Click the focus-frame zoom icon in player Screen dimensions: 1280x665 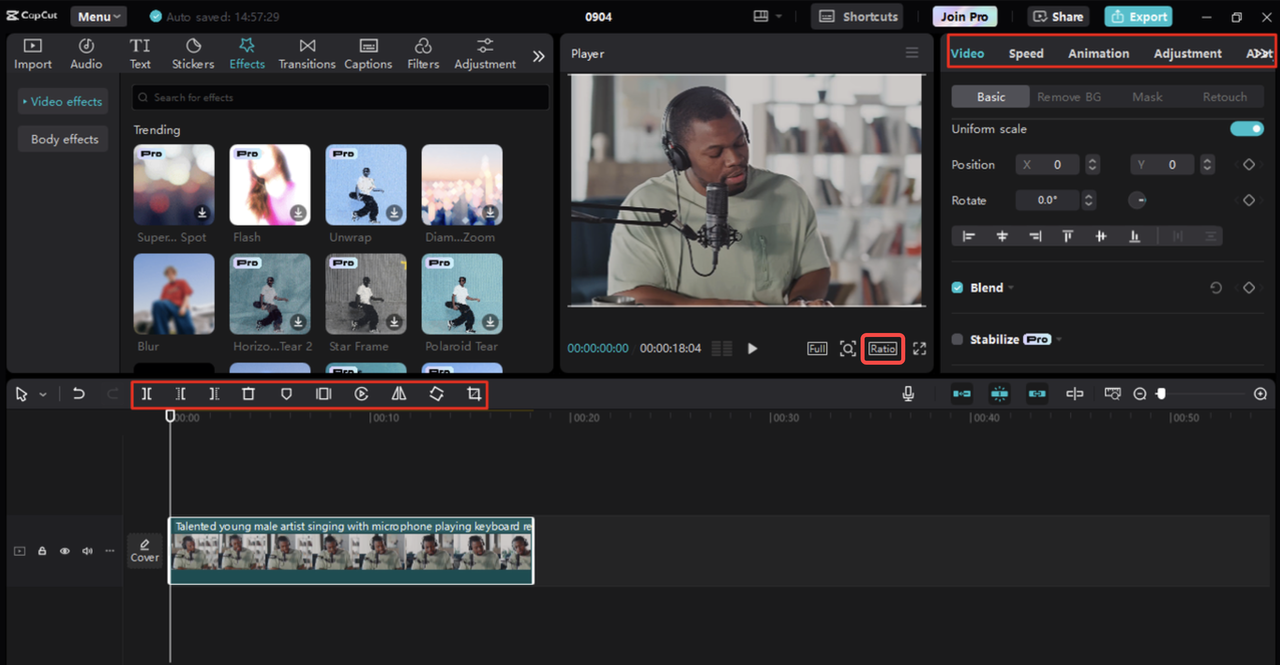848,348
